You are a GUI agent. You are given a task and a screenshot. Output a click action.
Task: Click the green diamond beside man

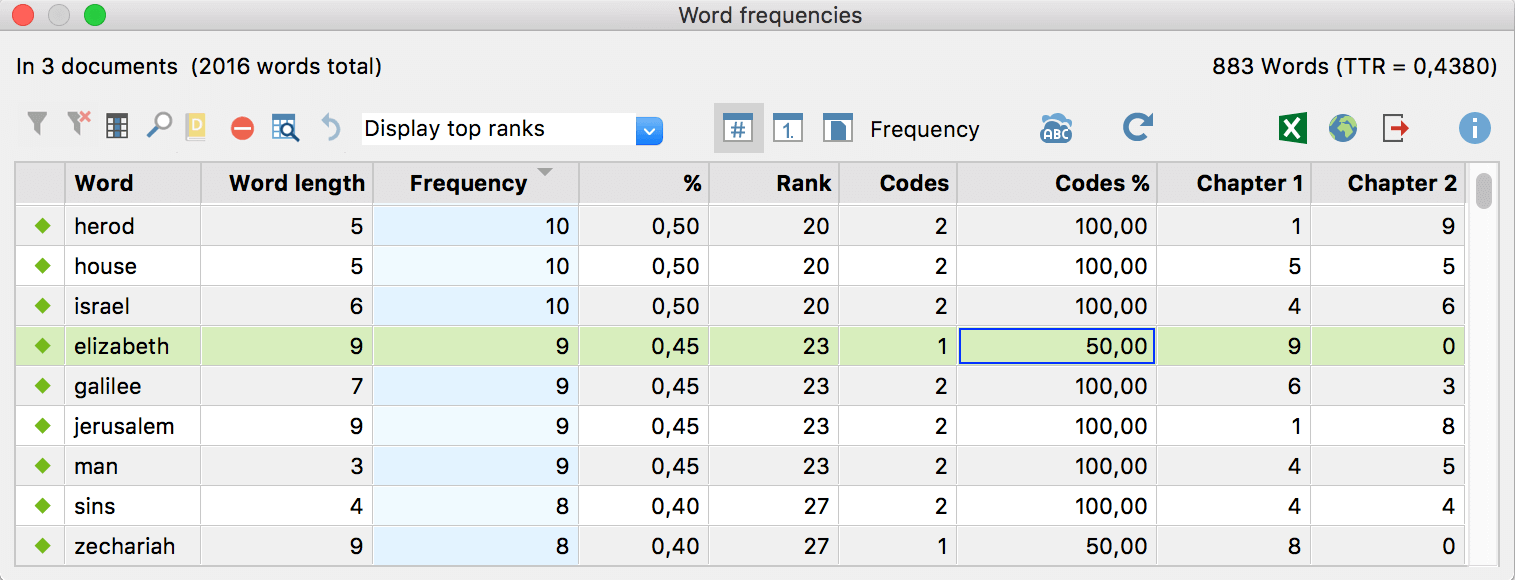point(42,466)
